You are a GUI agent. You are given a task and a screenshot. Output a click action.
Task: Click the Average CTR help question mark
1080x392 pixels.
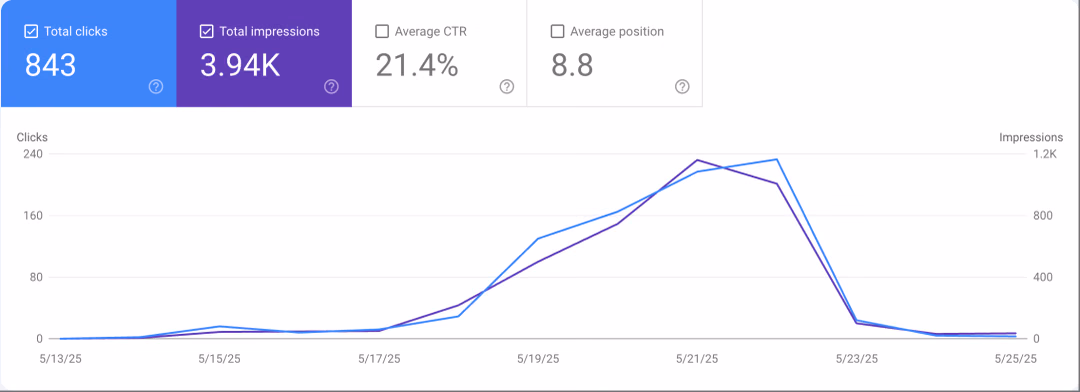pyautogui.click(x=507, y=86)
